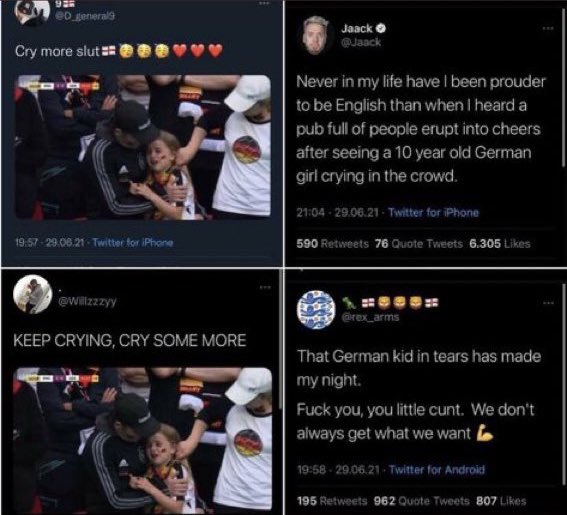The image size is (567, 515).
Task: Click Twitter for iPhone link under Jaack's tweet
Action: [434, 212]
